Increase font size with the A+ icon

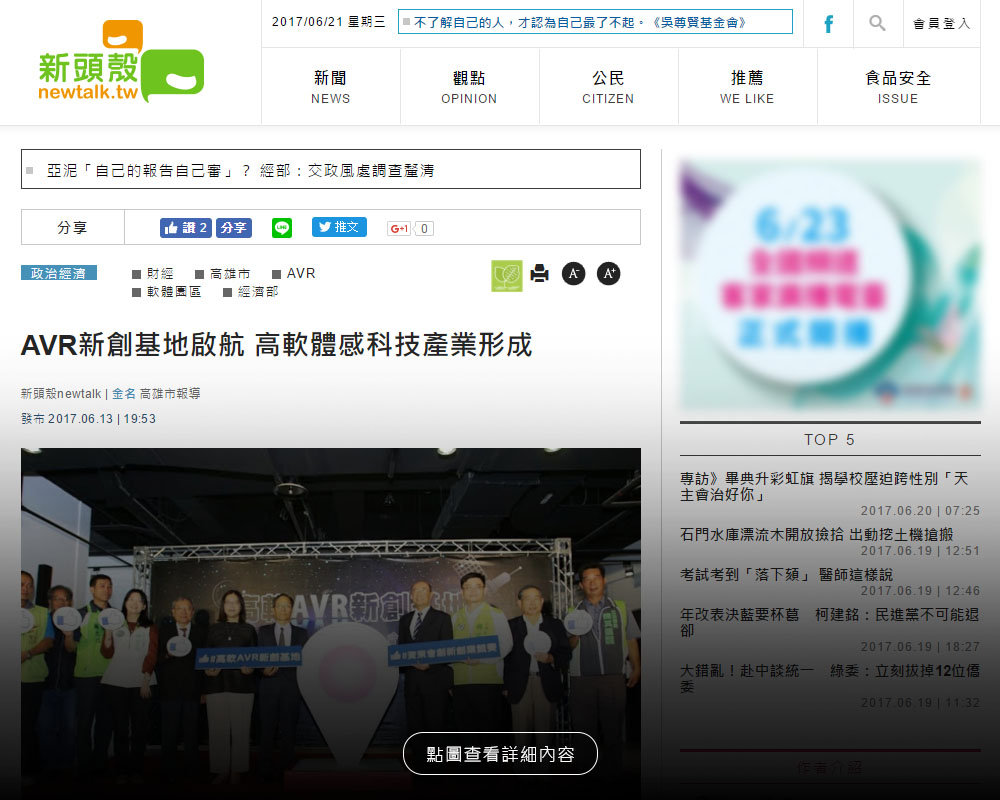[608, 273]
